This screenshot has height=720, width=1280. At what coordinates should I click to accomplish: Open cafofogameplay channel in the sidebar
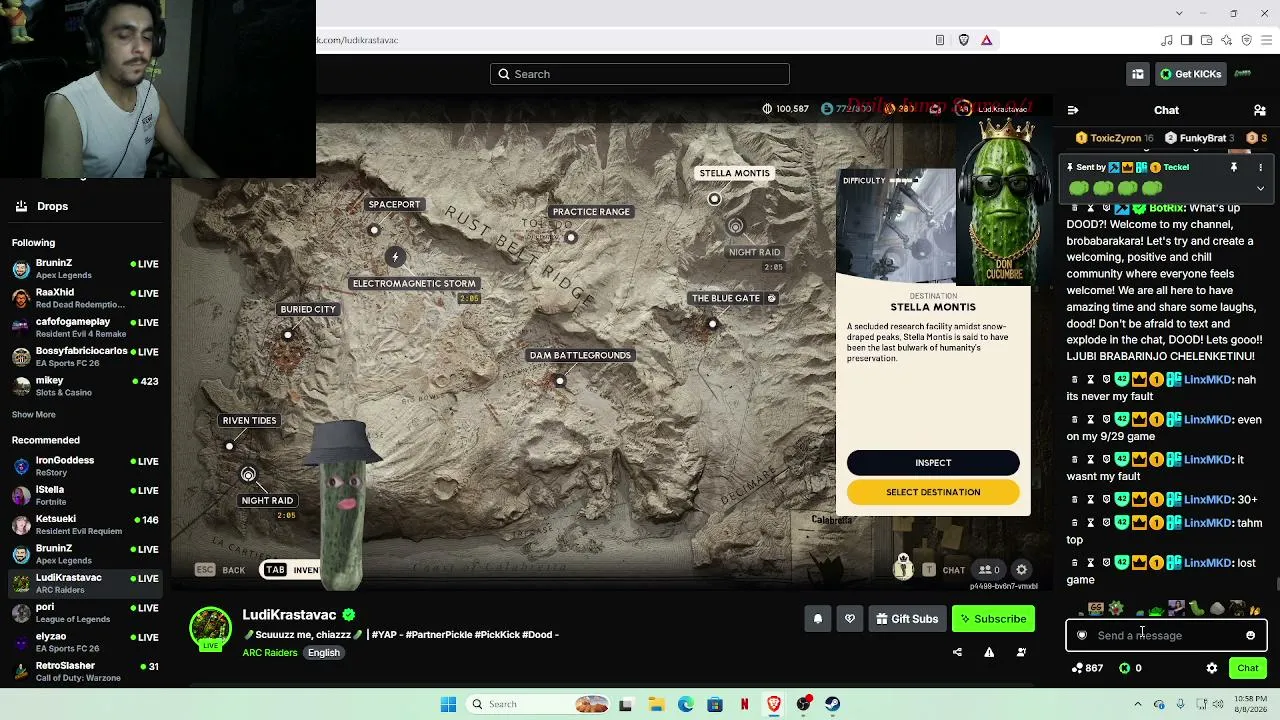coord(84,327)
